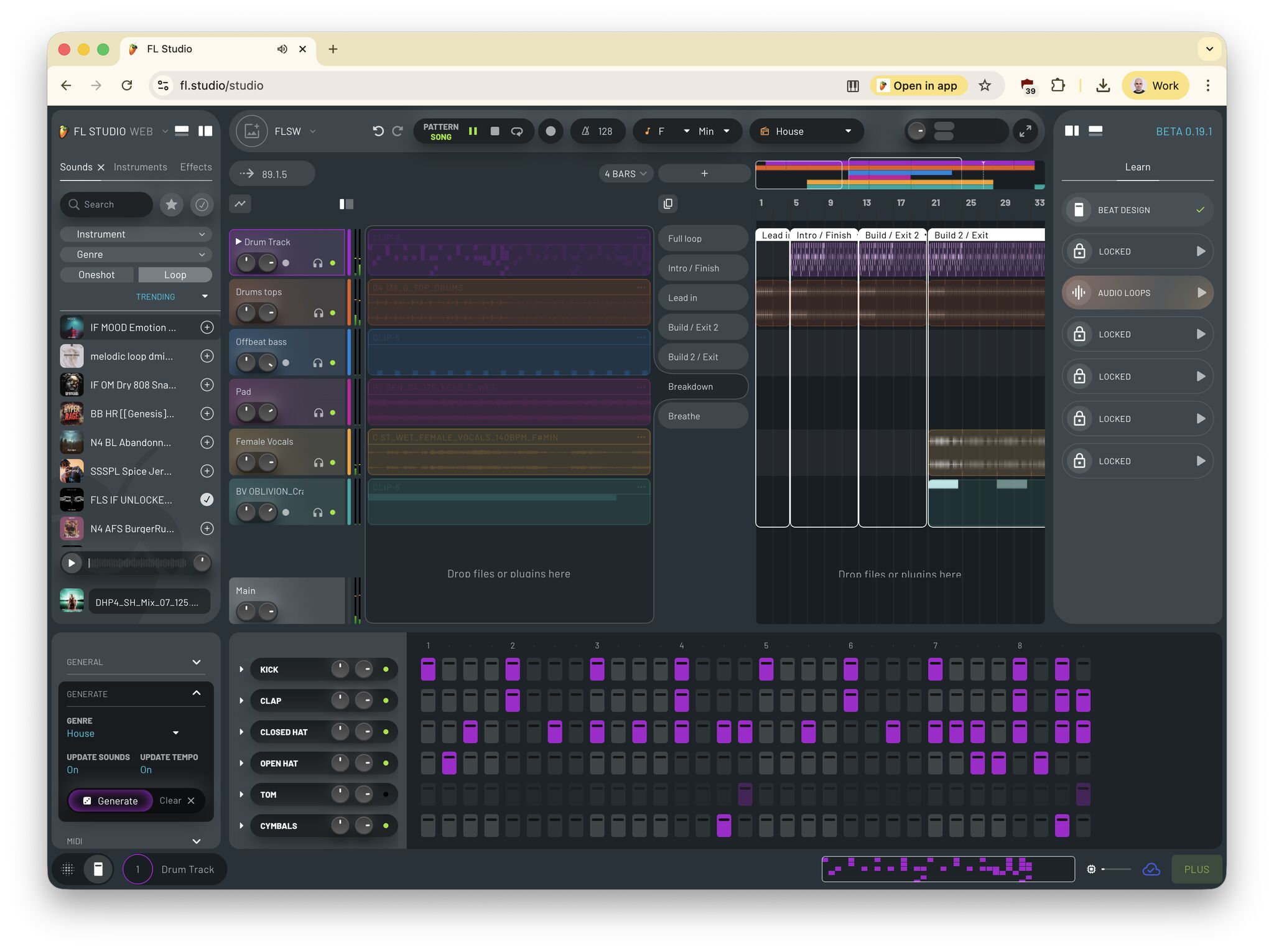Switch sample filter to Oneshot mode
This screenshot has width=1274, height=952.
click(x=96, y=274)
